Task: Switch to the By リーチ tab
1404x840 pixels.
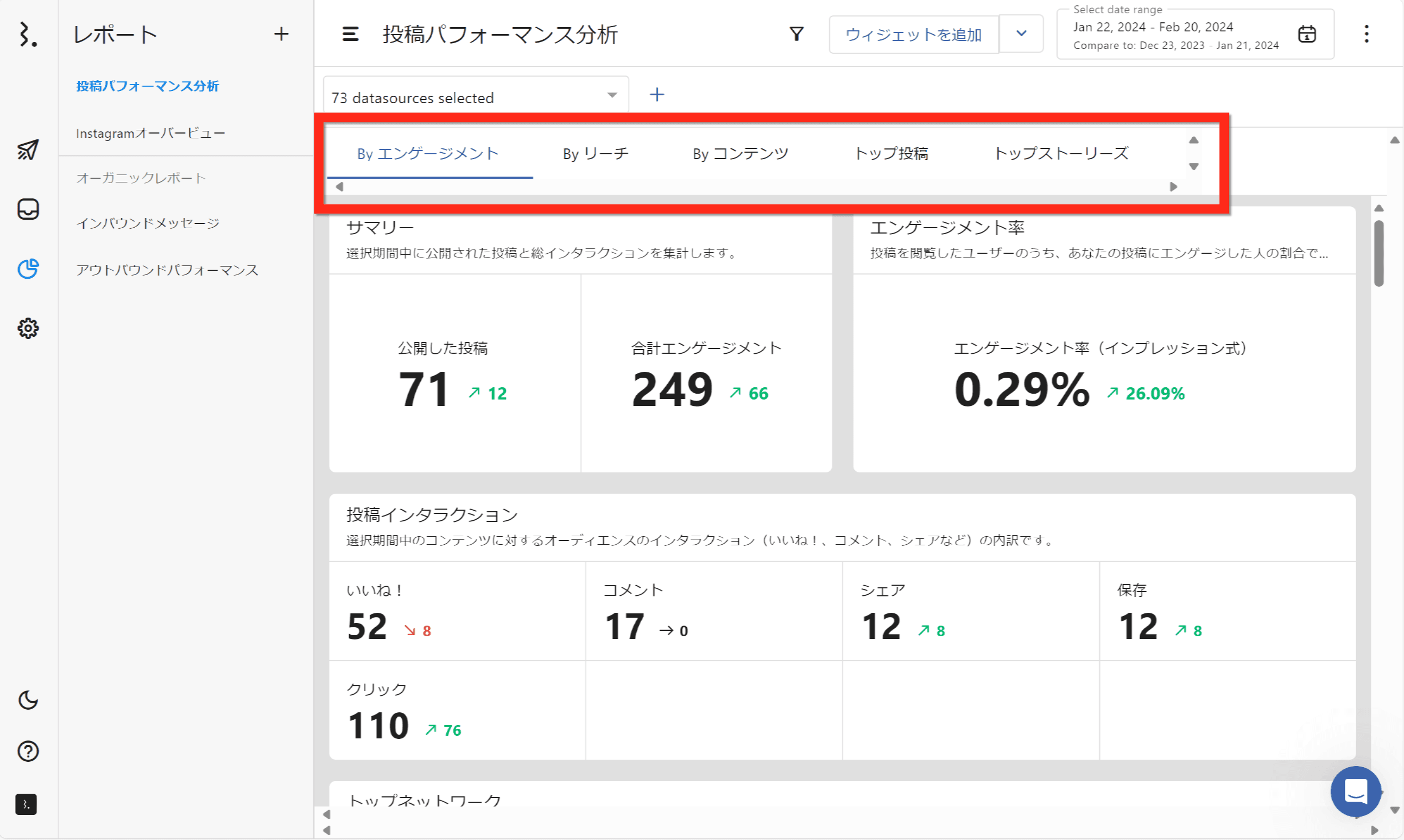Action: (595, 153)
